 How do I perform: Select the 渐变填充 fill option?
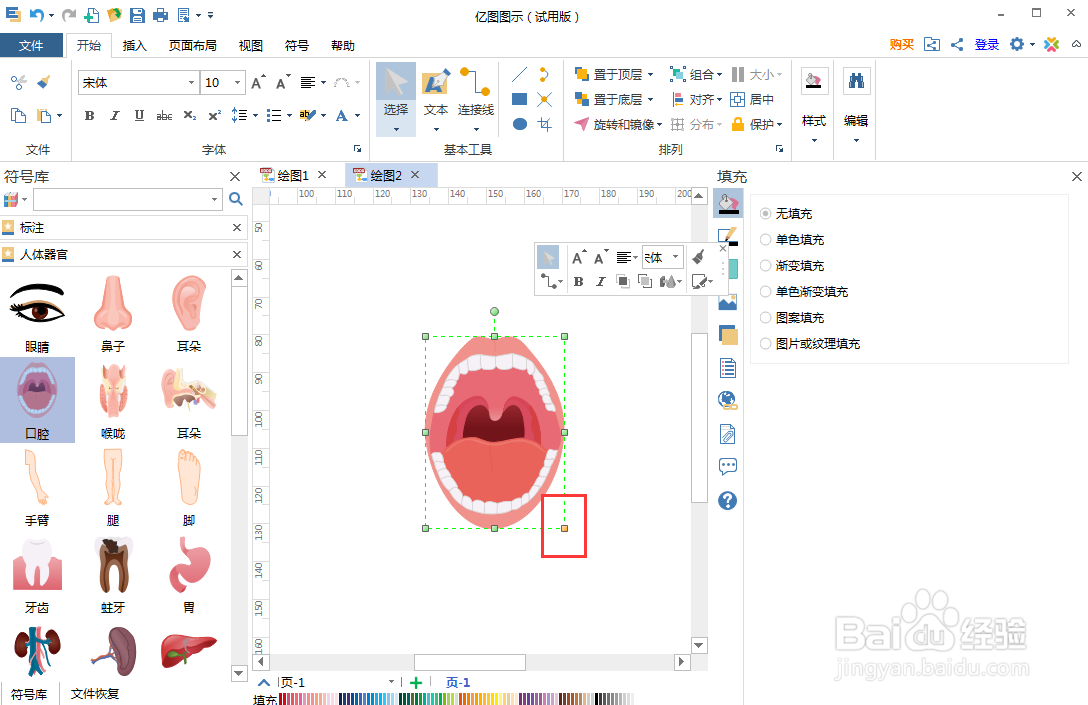[x=796, y=265]
